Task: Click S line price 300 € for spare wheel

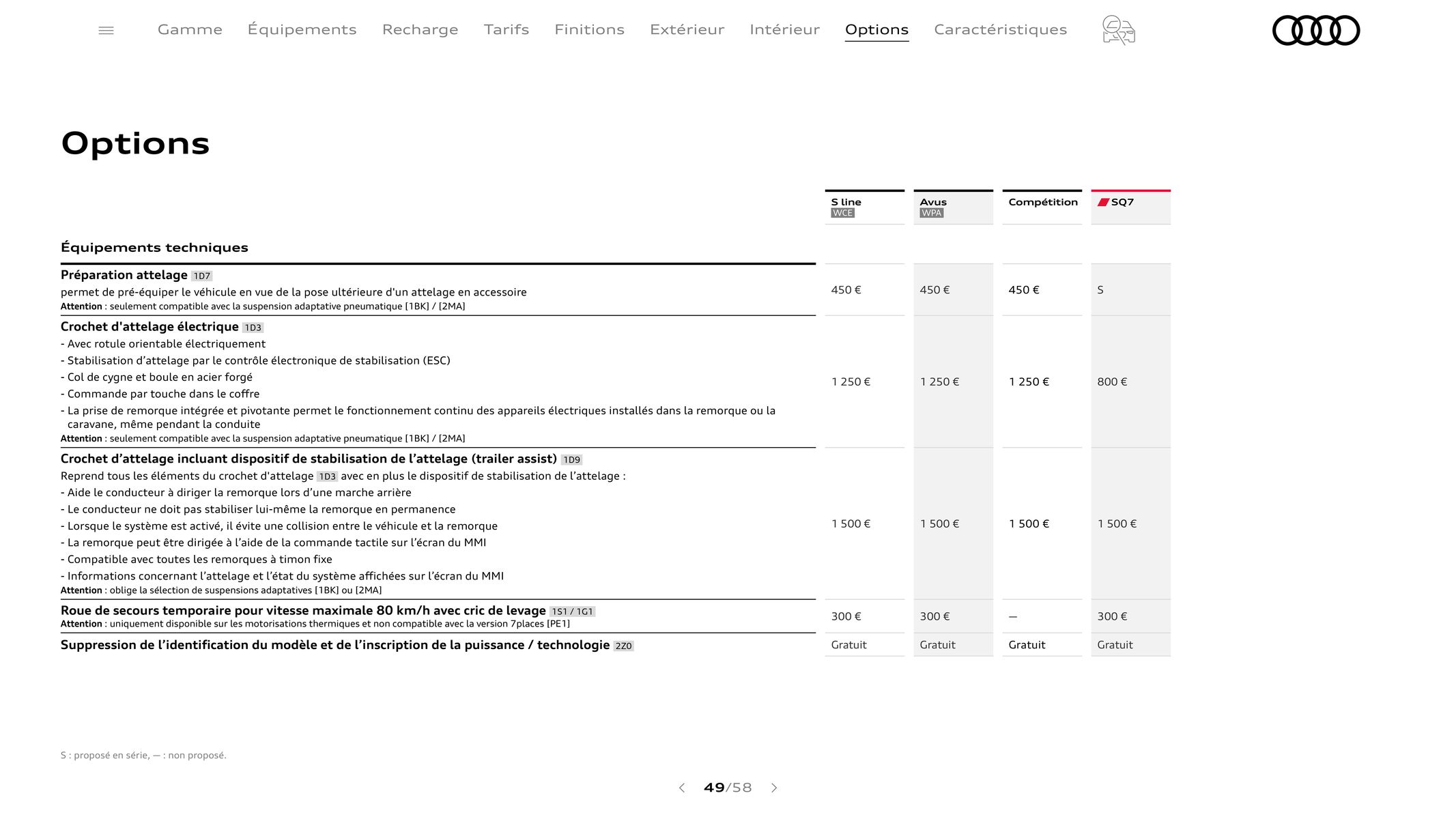Action: pos(846,616)
